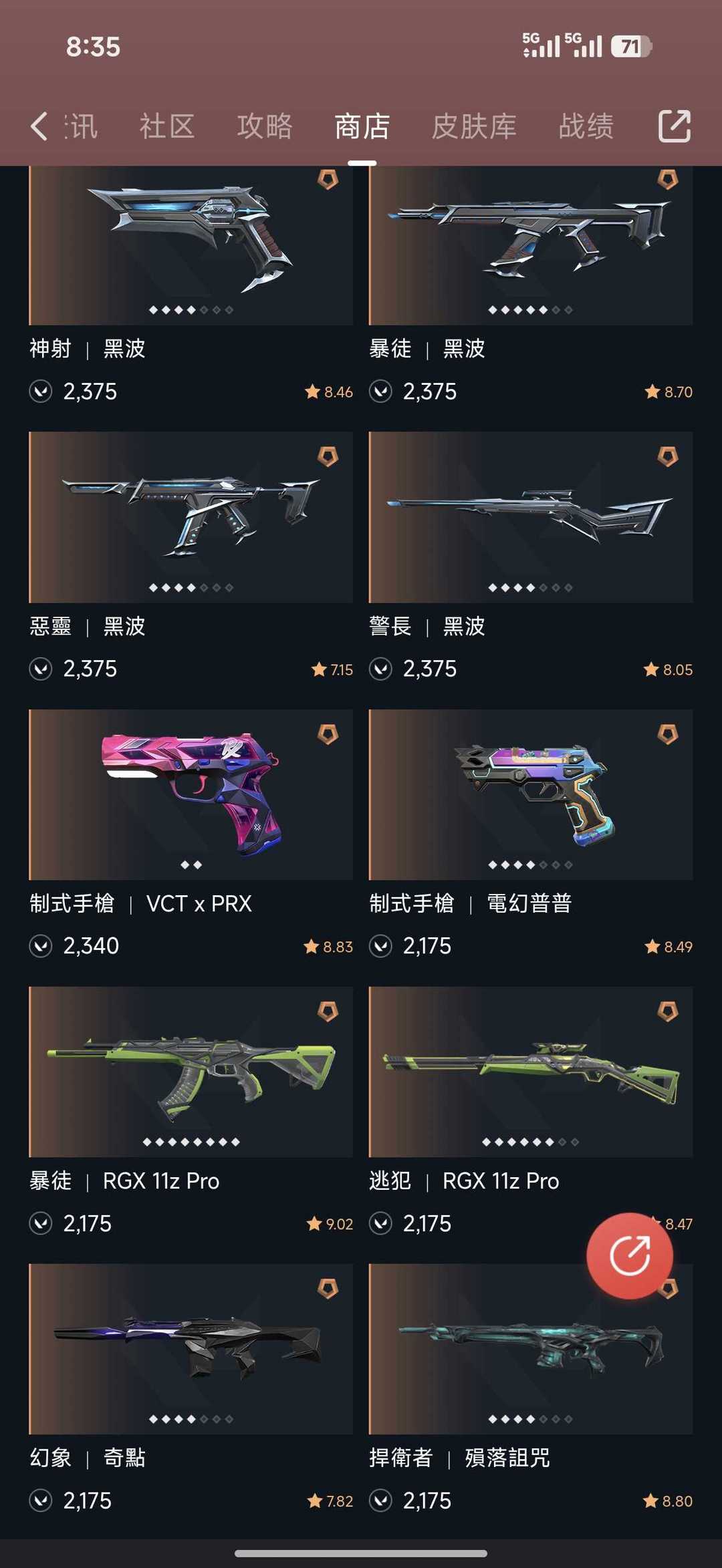Open the 皮肤库 tab
Image resolution: width=722 pixels, height=1568 pixels.
[x=474, y=126]
